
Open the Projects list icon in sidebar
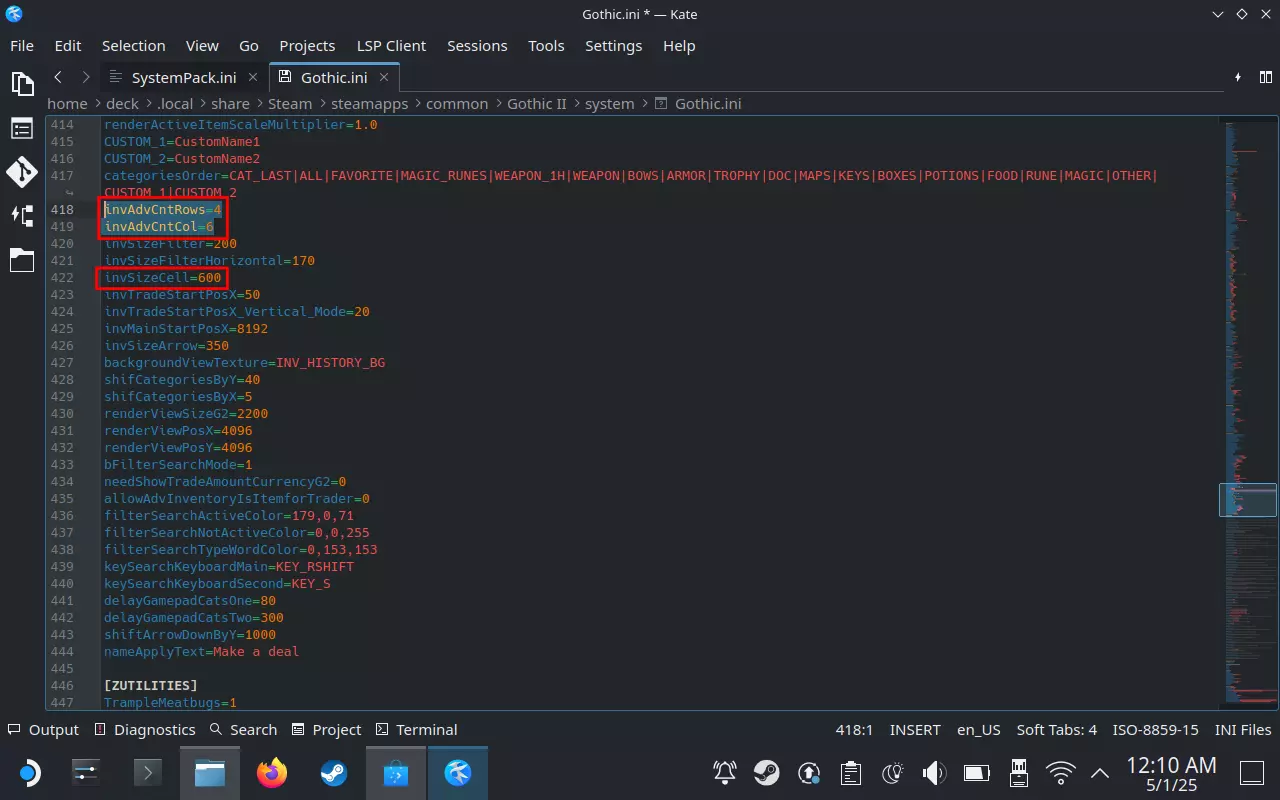click(22, 128)
